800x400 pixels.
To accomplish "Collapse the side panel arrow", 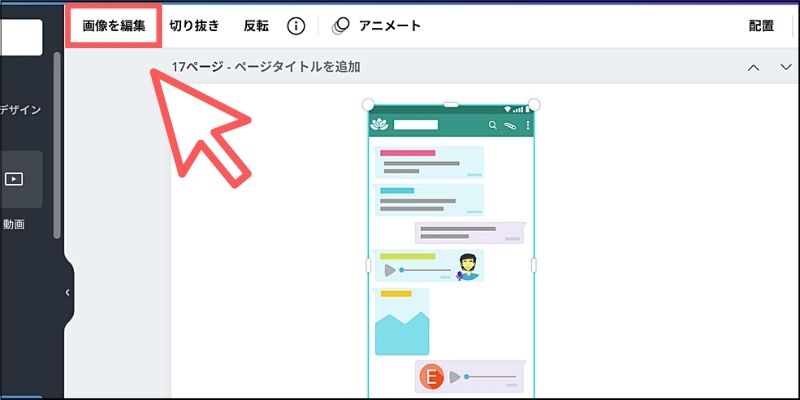I will 68,292.
